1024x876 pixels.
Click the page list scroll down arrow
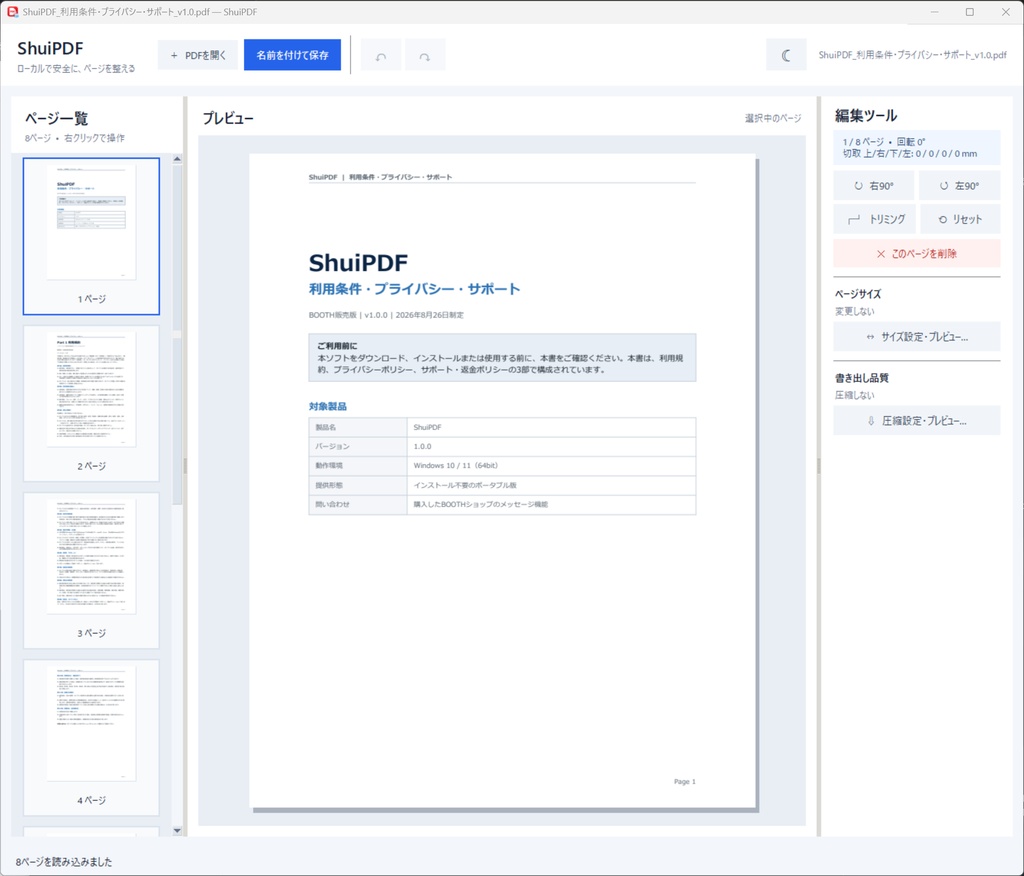pos(177,831)
